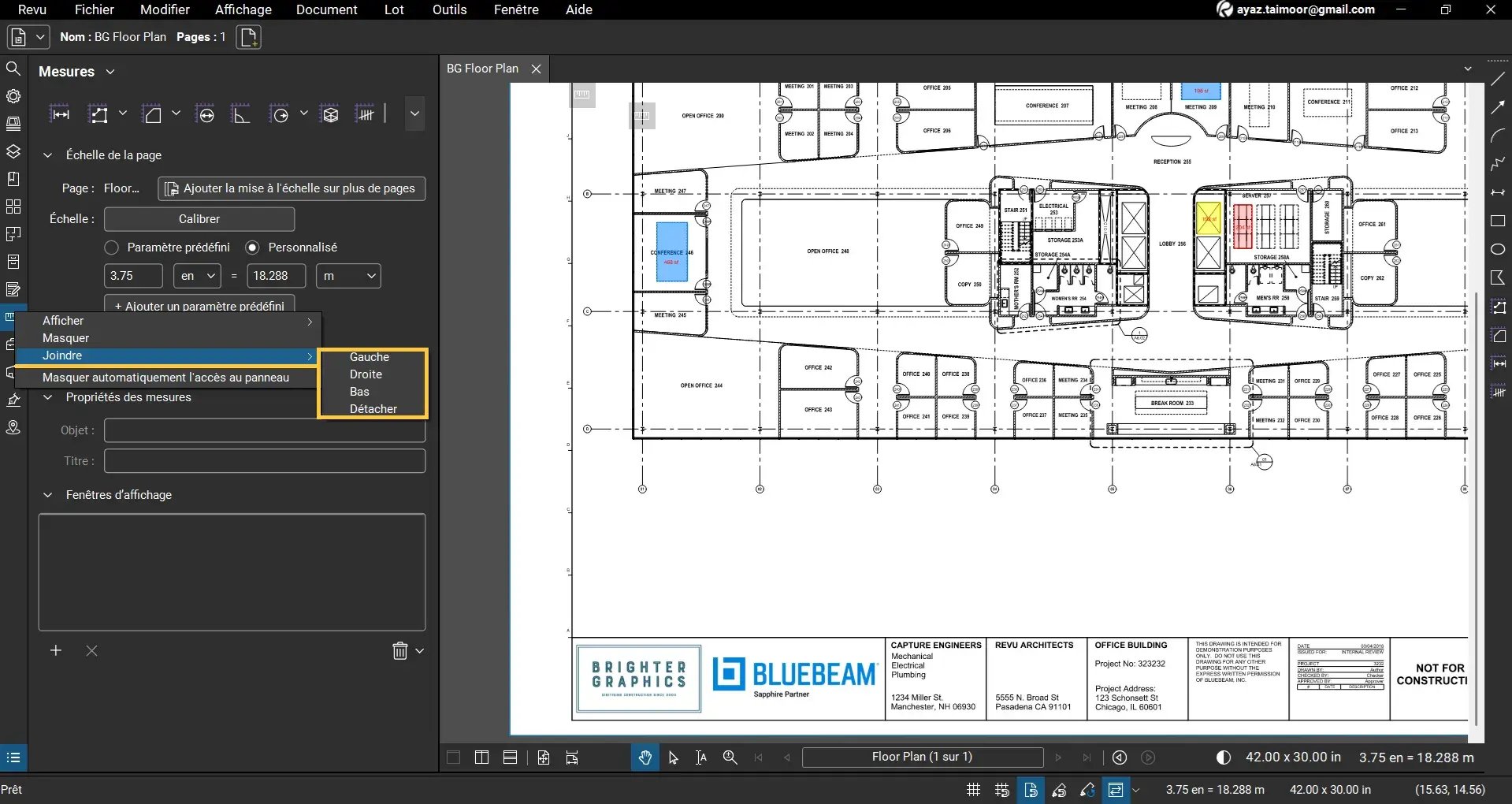
Task: Expand the Mesures panel dropdown arrow
Action: [x=110, y=71]
